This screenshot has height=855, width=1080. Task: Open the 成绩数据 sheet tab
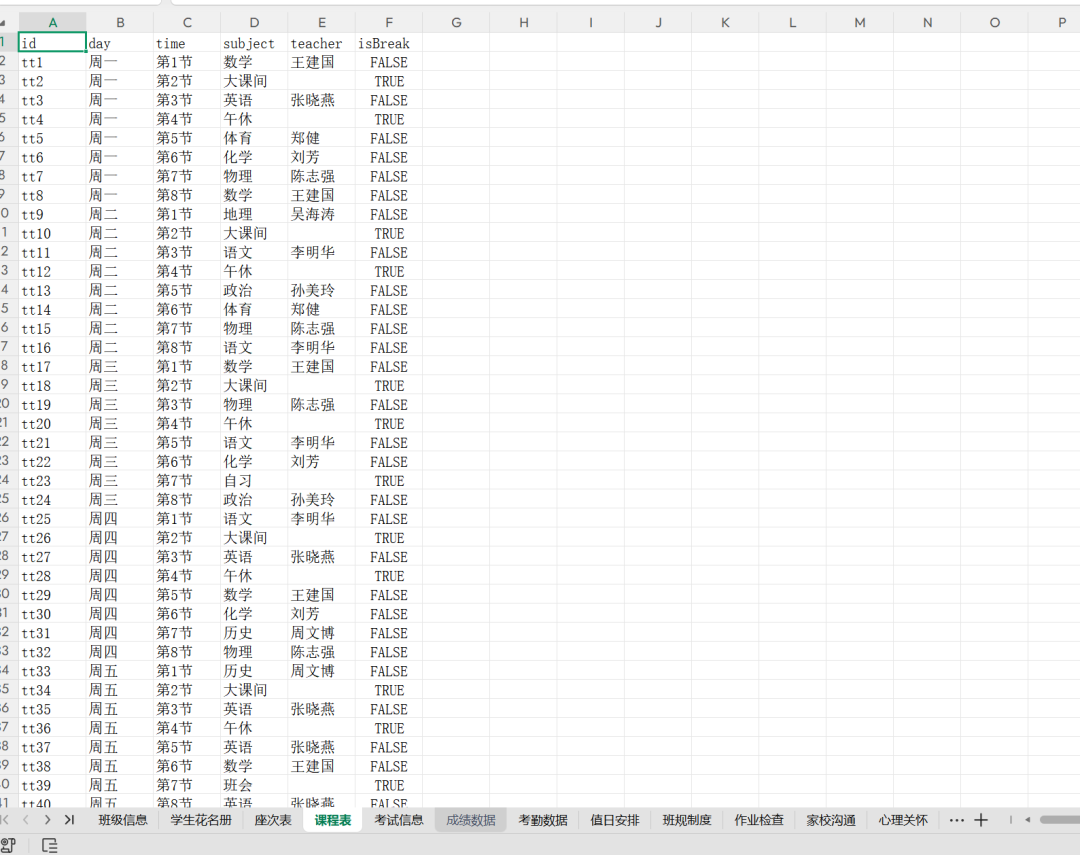coord(471,820)
